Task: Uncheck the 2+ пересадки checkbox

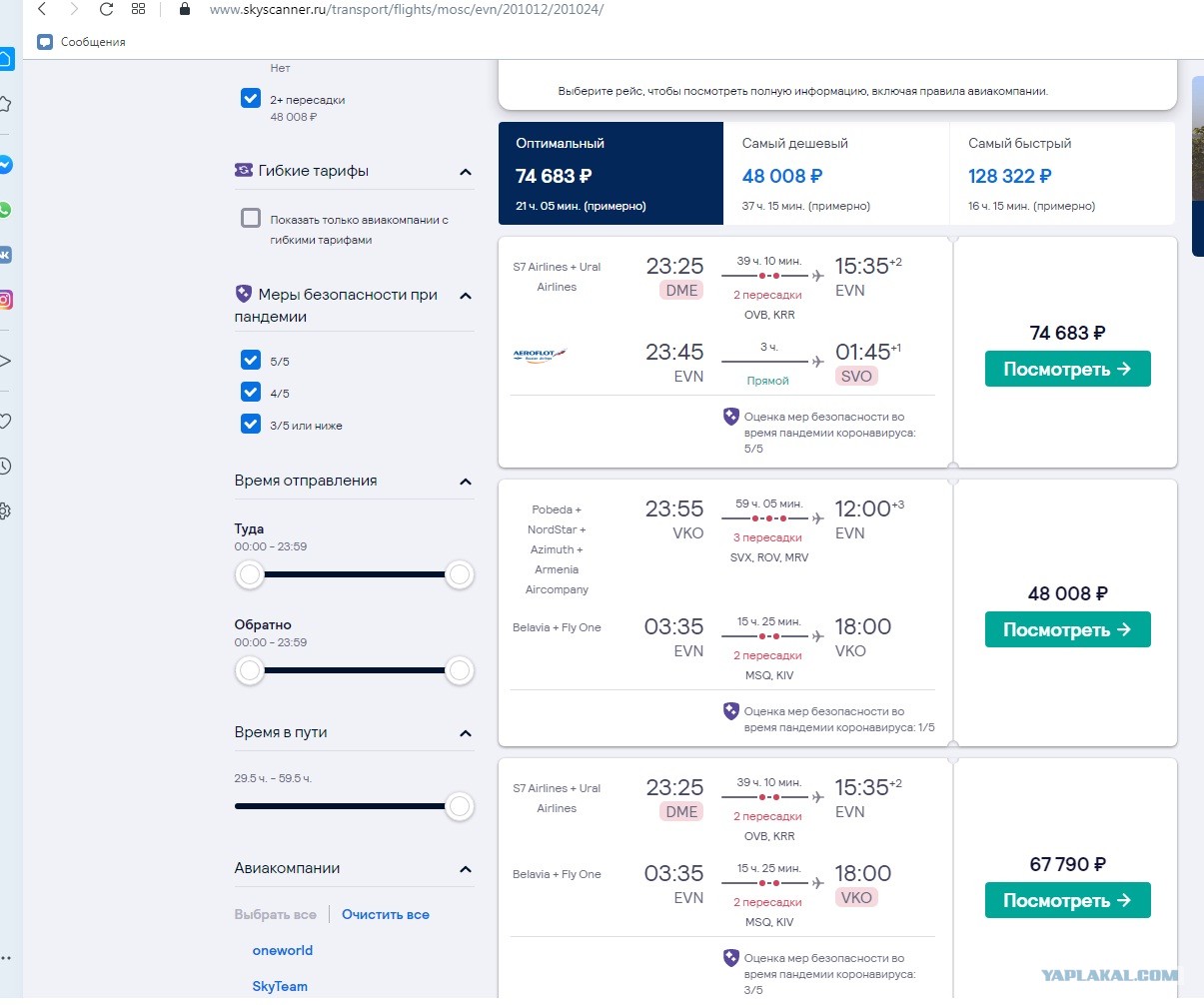Action: [251, 99]
